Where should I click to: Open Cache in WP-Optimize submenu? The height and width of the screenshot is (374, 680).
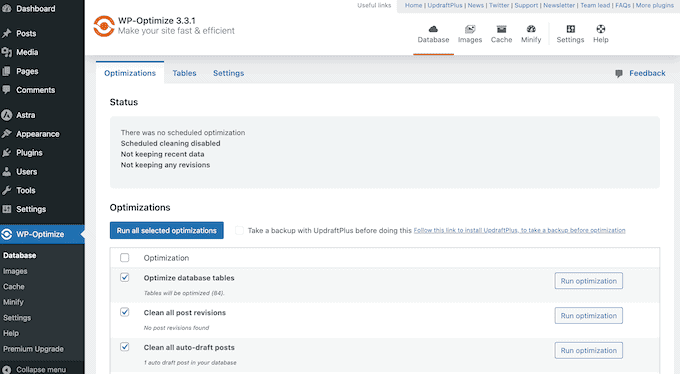point(14,287)
